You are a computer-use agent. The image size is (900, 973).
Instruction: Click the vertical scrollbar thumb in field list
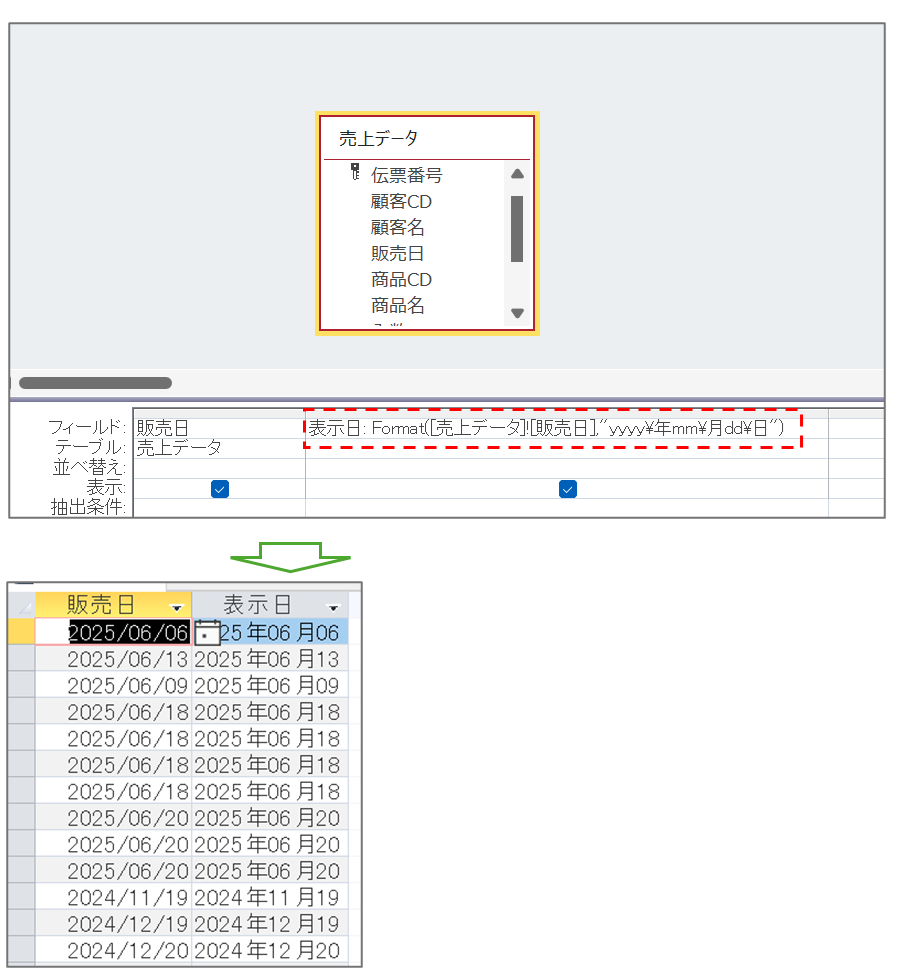(517, 228)
